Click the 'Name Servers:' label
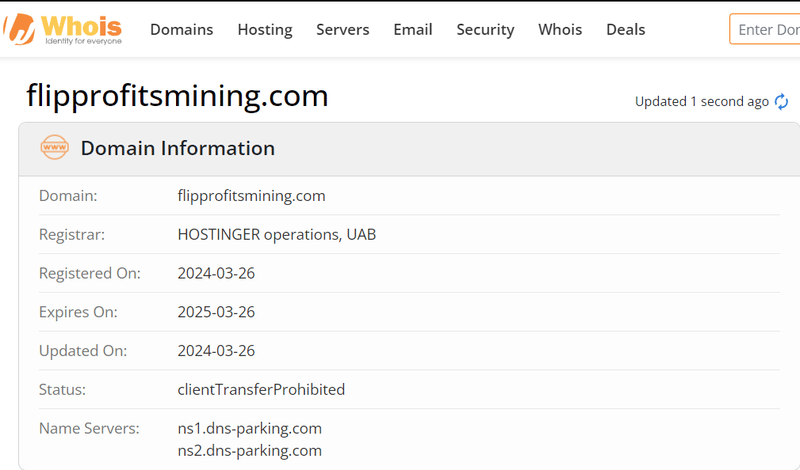Screen dimensions: 800x470 click(x=89, y=428)
